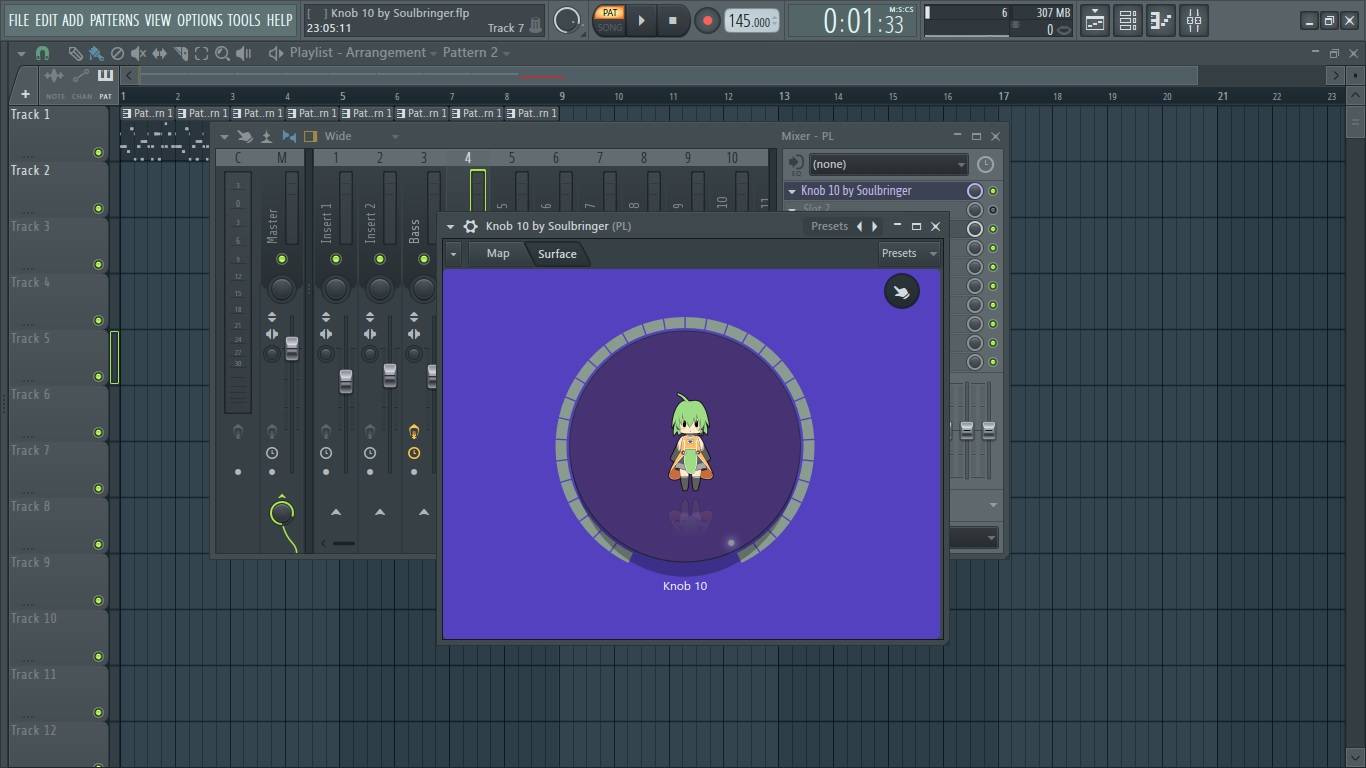1366x768 pixels.
Task: Go to next preset in plugin title bar
Action: click(x=875, y=226)
